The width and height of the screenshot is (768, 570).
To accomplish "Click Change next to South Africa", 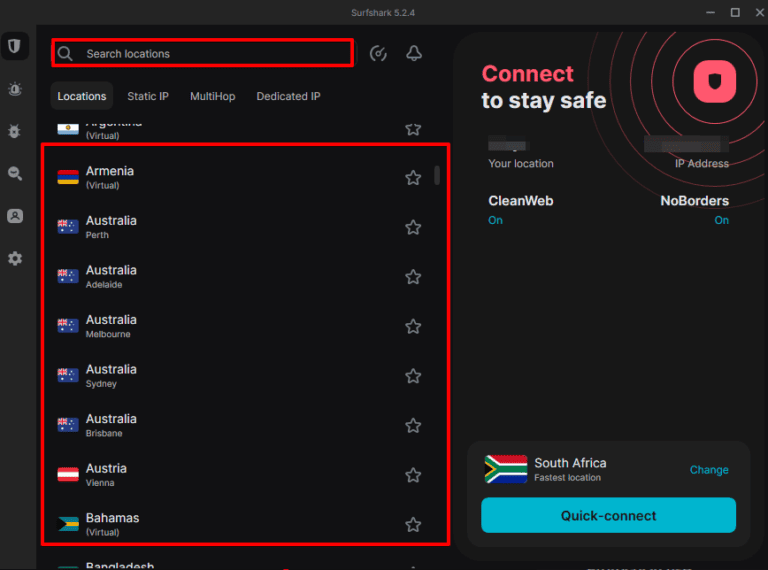I will (709, 470).
